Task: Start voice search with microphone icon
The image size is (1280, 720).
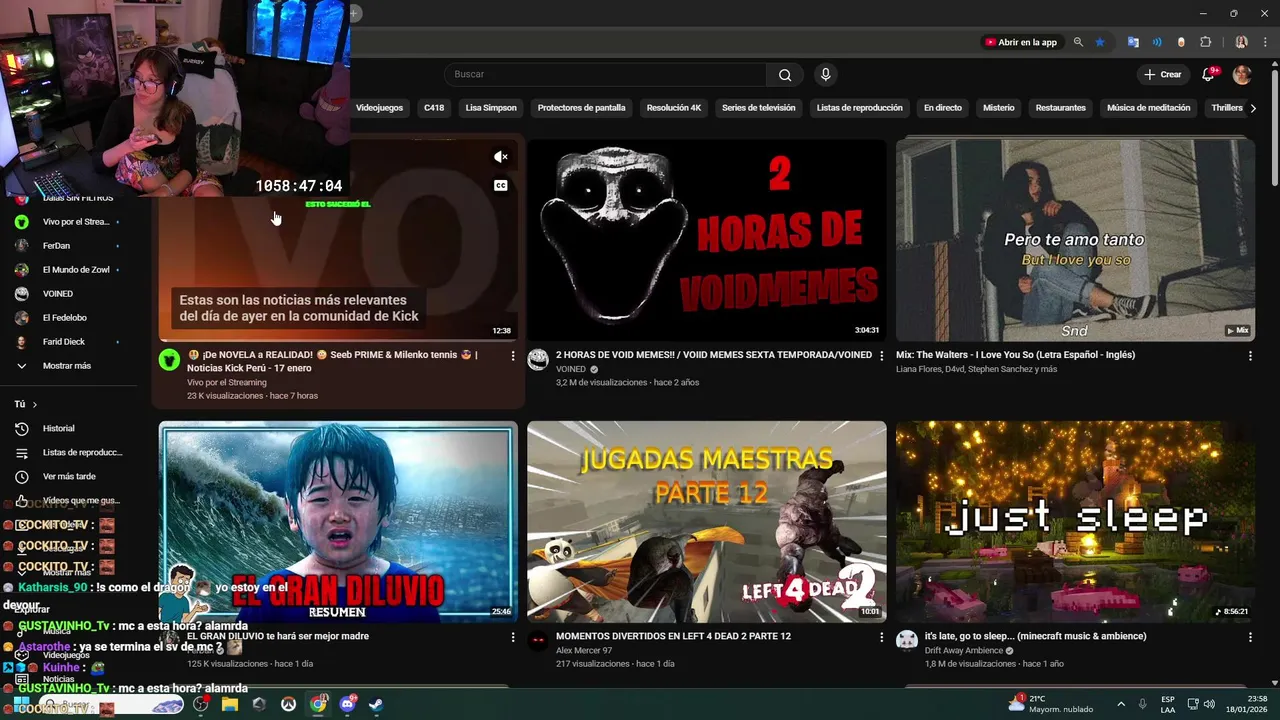Action: point(825,74)
